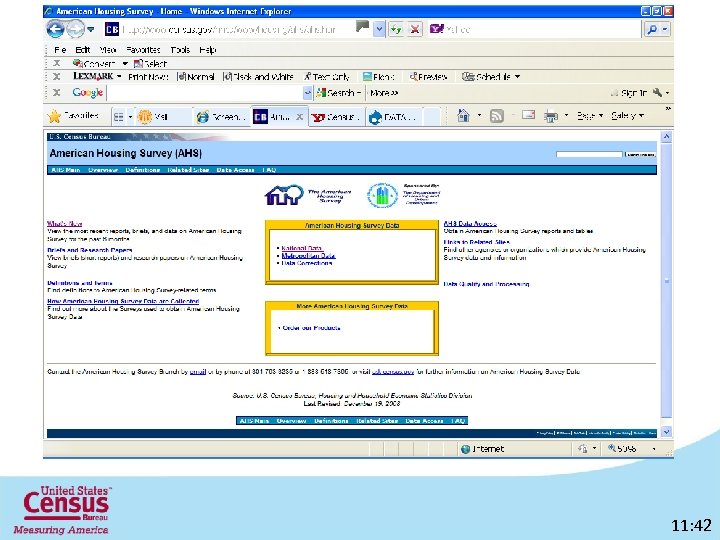The image size is (720, 540).
Task: Click the Order our Products link
Action: click(311, 328)
